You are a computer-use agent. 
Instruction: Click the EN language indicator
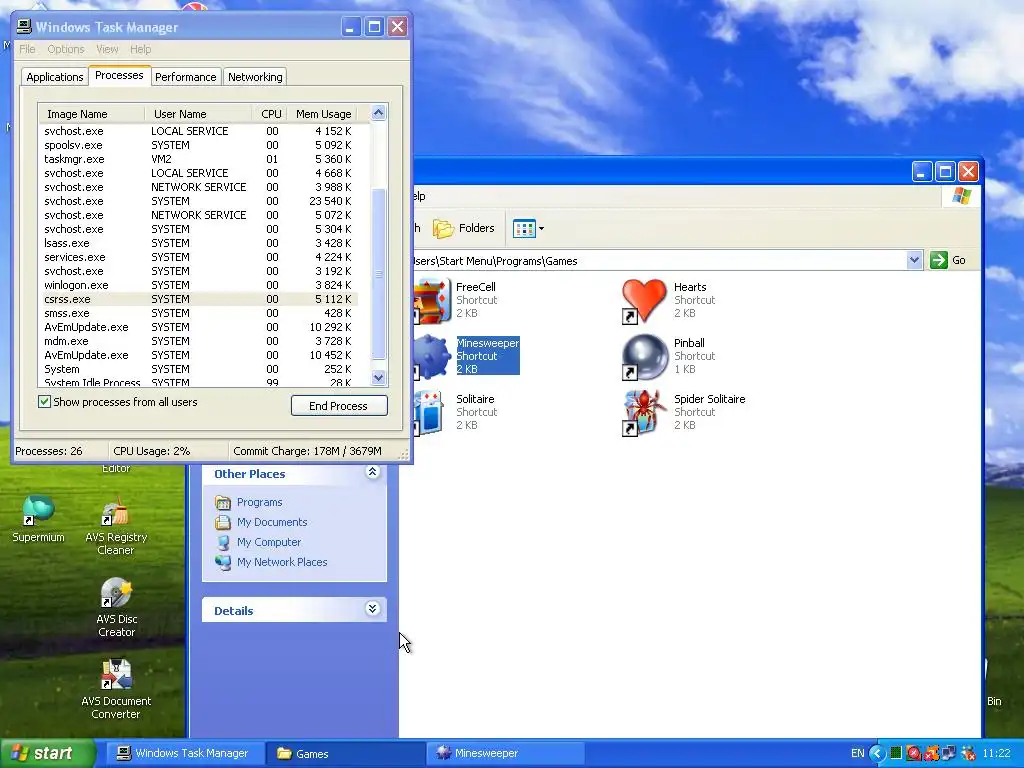pos(857,753)
